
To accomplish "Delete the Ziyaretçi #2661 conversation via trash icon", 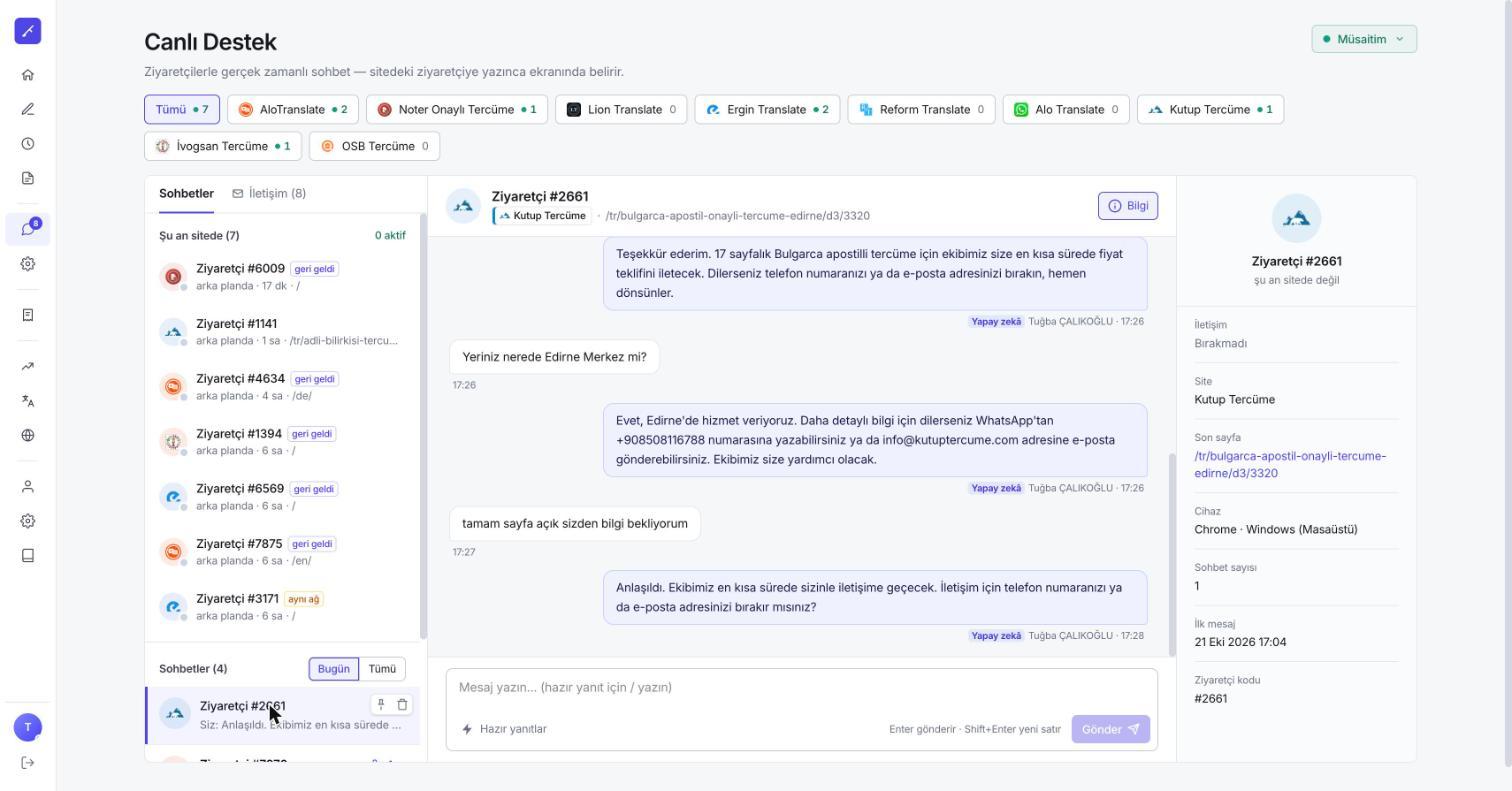I will 402,705.
